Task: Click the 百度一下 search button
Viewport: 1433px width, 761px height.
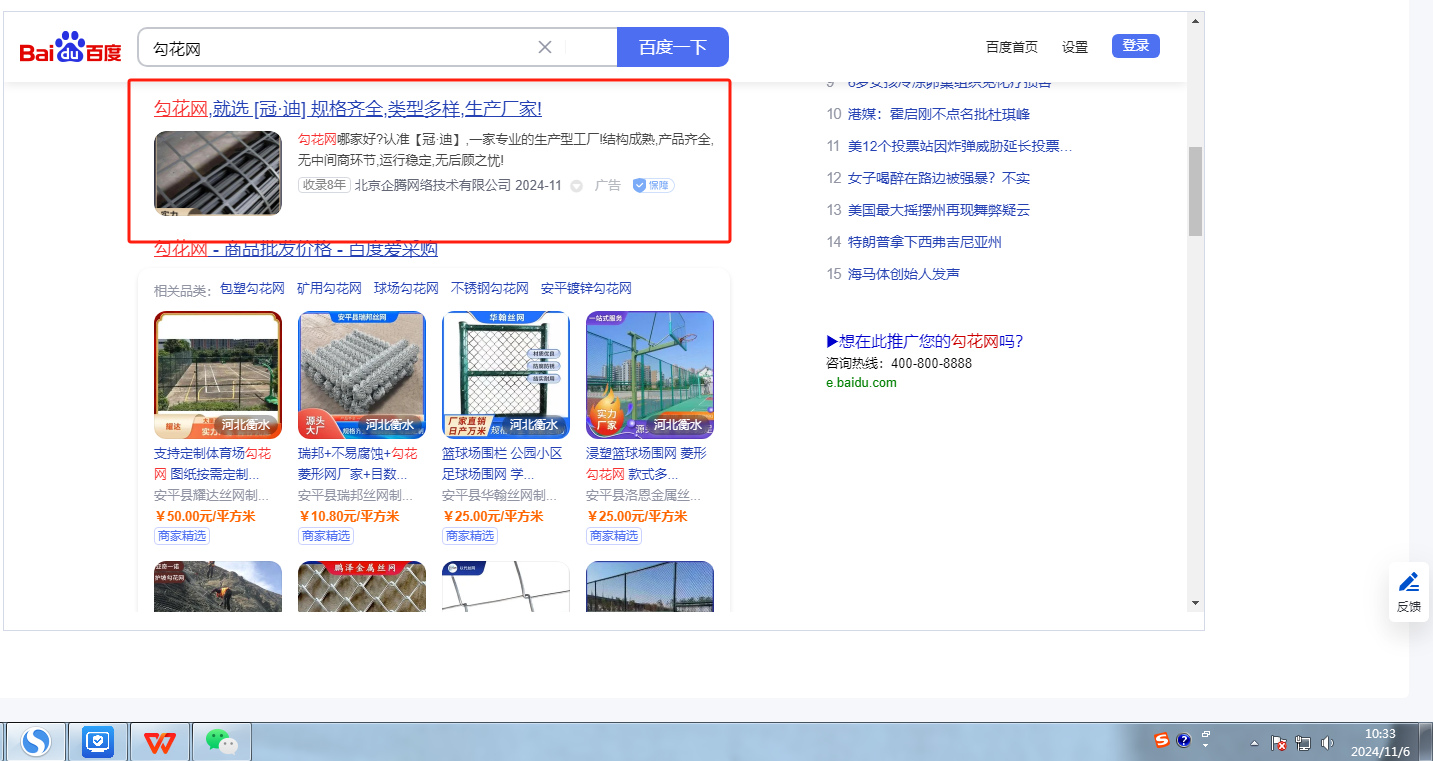Action: click(673, 47)
